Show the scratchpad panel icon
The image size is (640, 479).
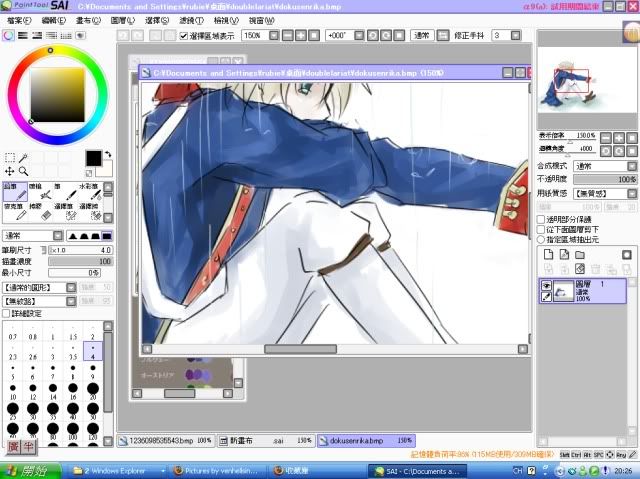80,35
